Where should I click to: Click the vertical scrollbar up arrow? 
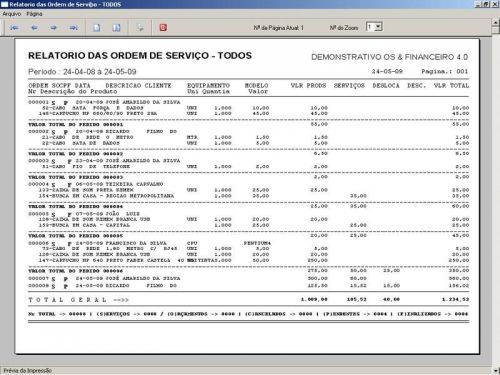[496, 22]
